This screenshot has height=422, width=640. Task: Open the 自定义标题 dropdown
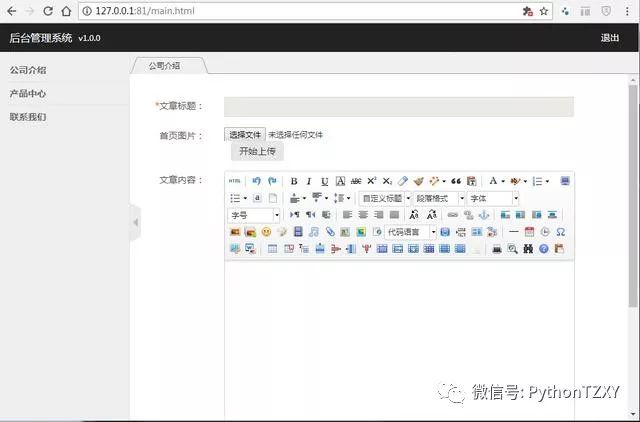point(385,198)
